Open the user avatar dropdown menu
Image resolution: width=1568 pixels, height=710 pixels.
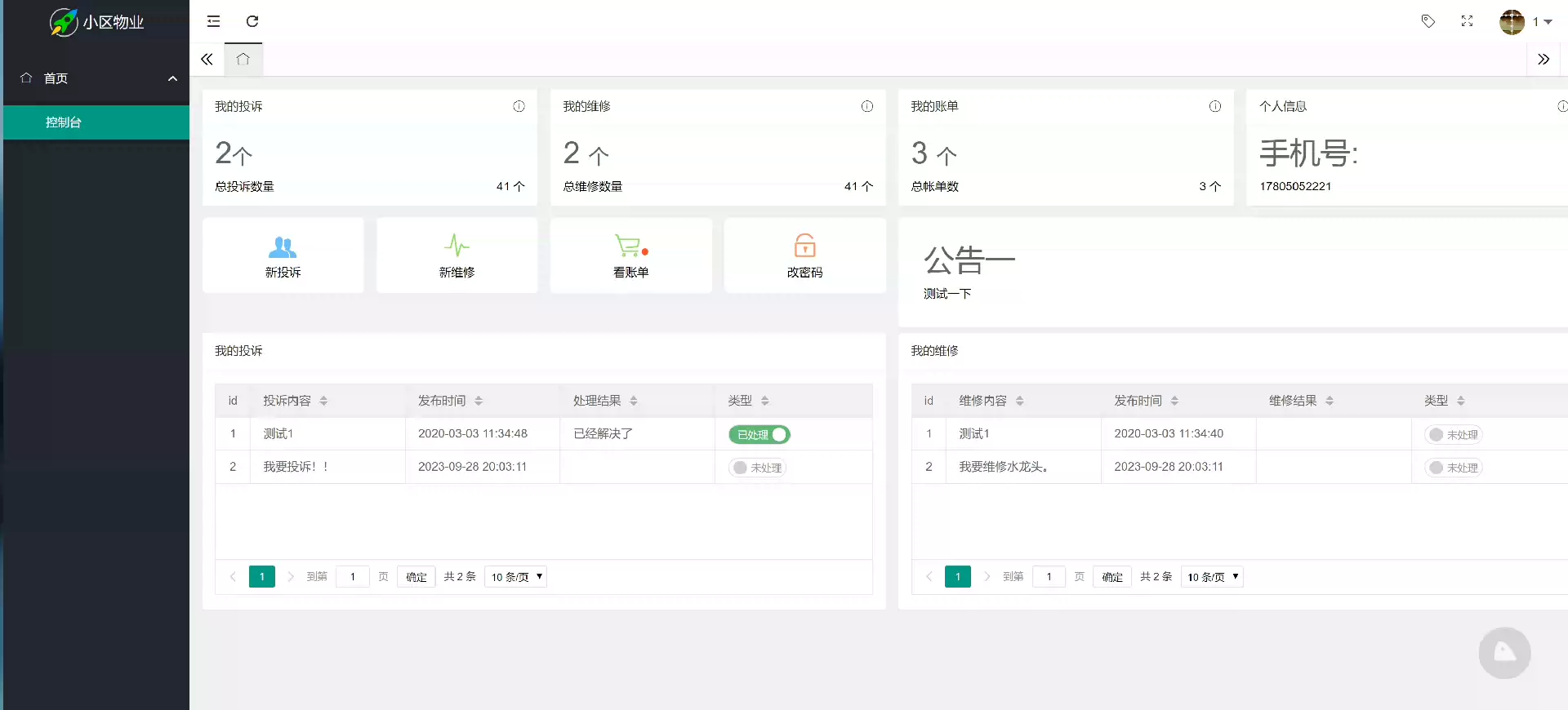click(x=1524, y=22)
